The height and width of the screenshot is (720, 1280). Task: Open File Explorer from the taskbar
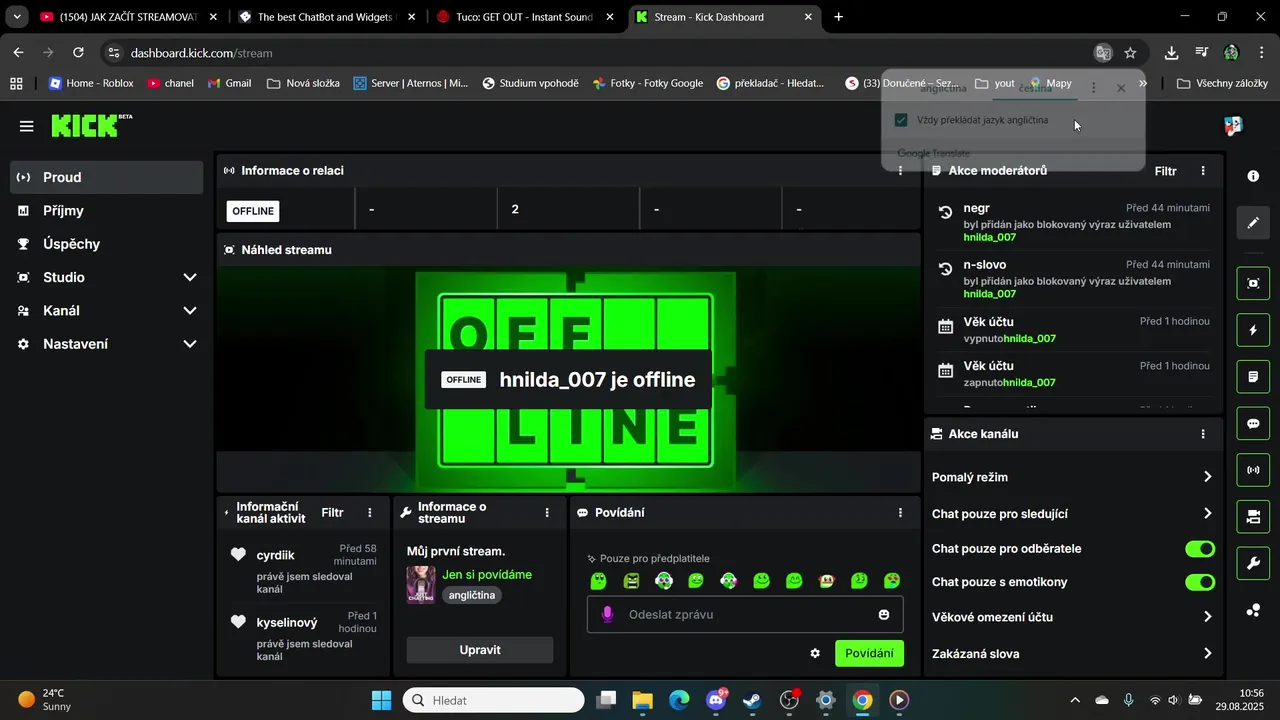642,700
